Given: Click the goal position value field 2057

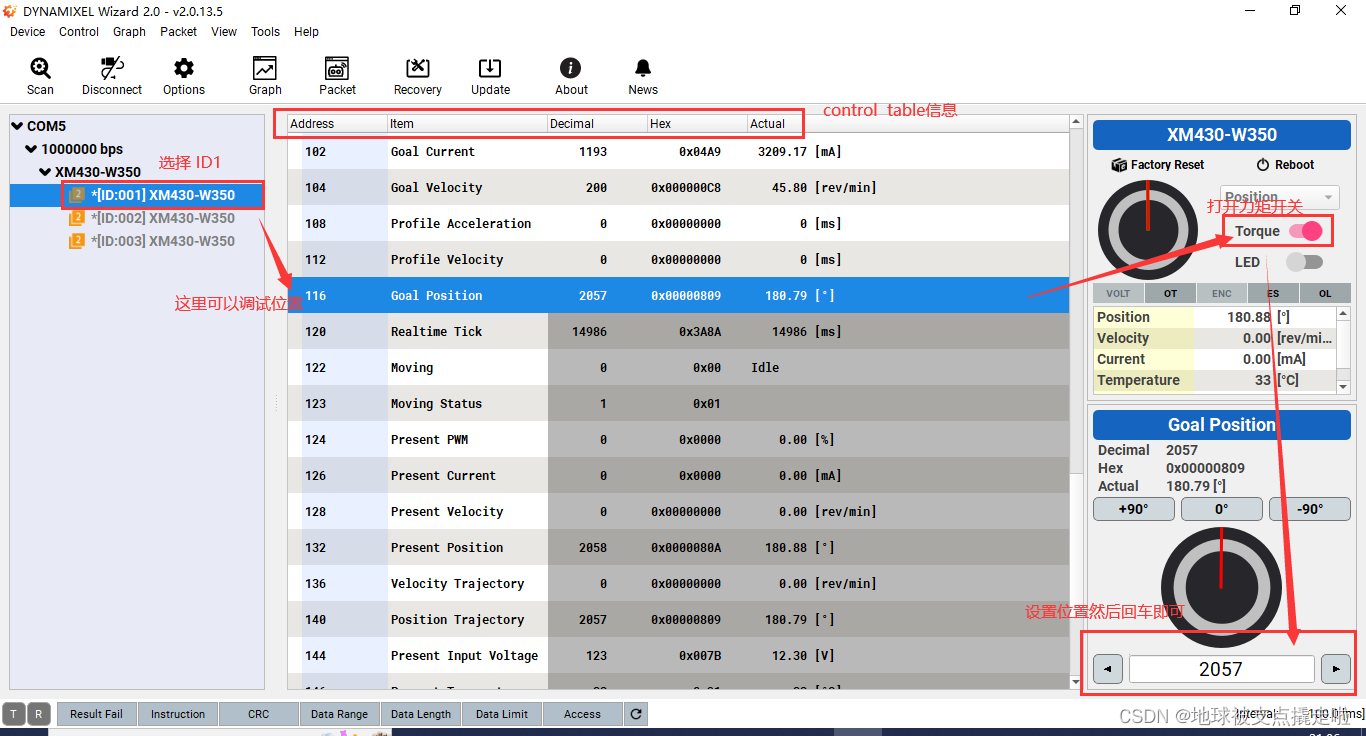Looking at the screenshot, I should 1221,669.
